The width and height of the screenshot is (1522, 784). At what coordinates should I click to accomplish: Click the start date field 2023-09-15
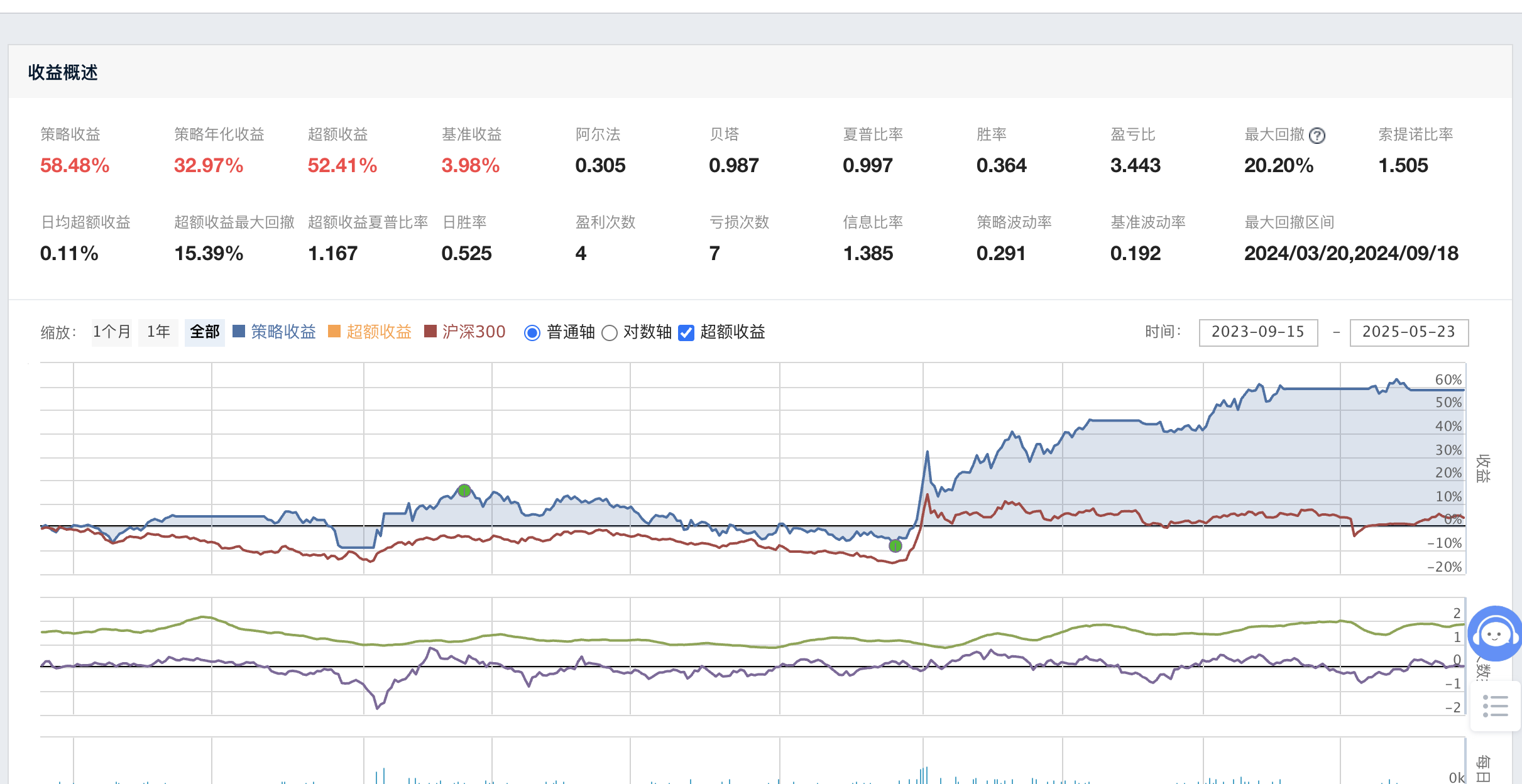click(1258, 332)
